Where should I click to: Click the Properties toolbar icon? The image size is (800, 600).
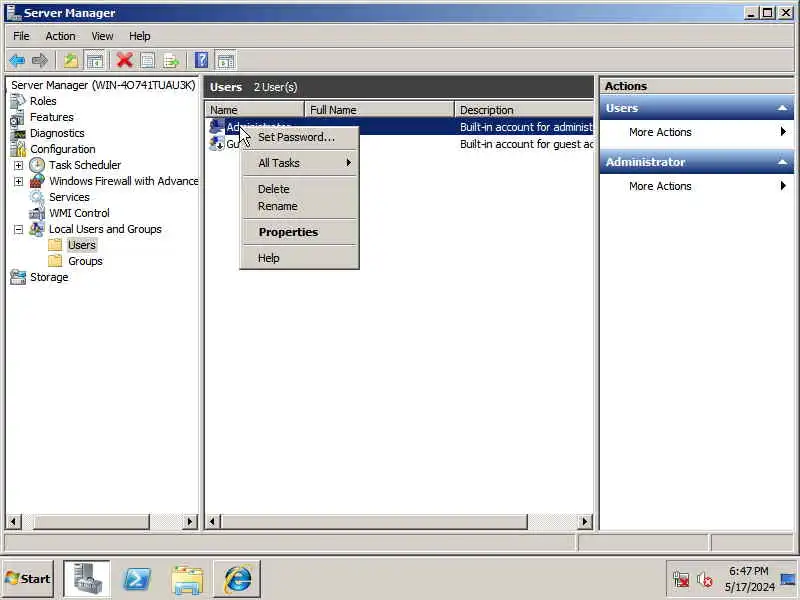(147, 61)
